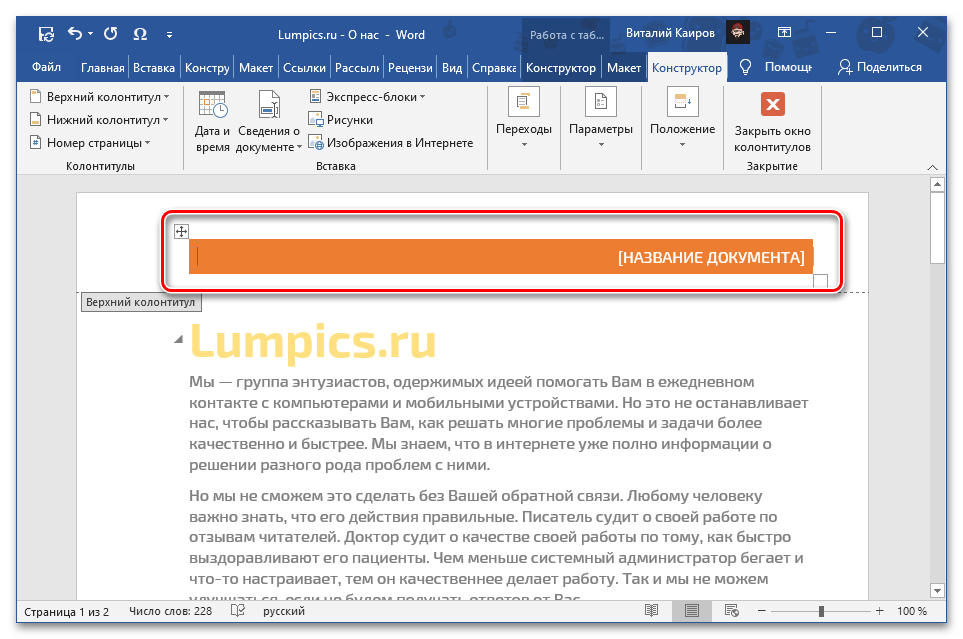Image resolution: width=963 pixels, height=639 pixels.
Task: Undo the last action
Action: tap(75, 34)
